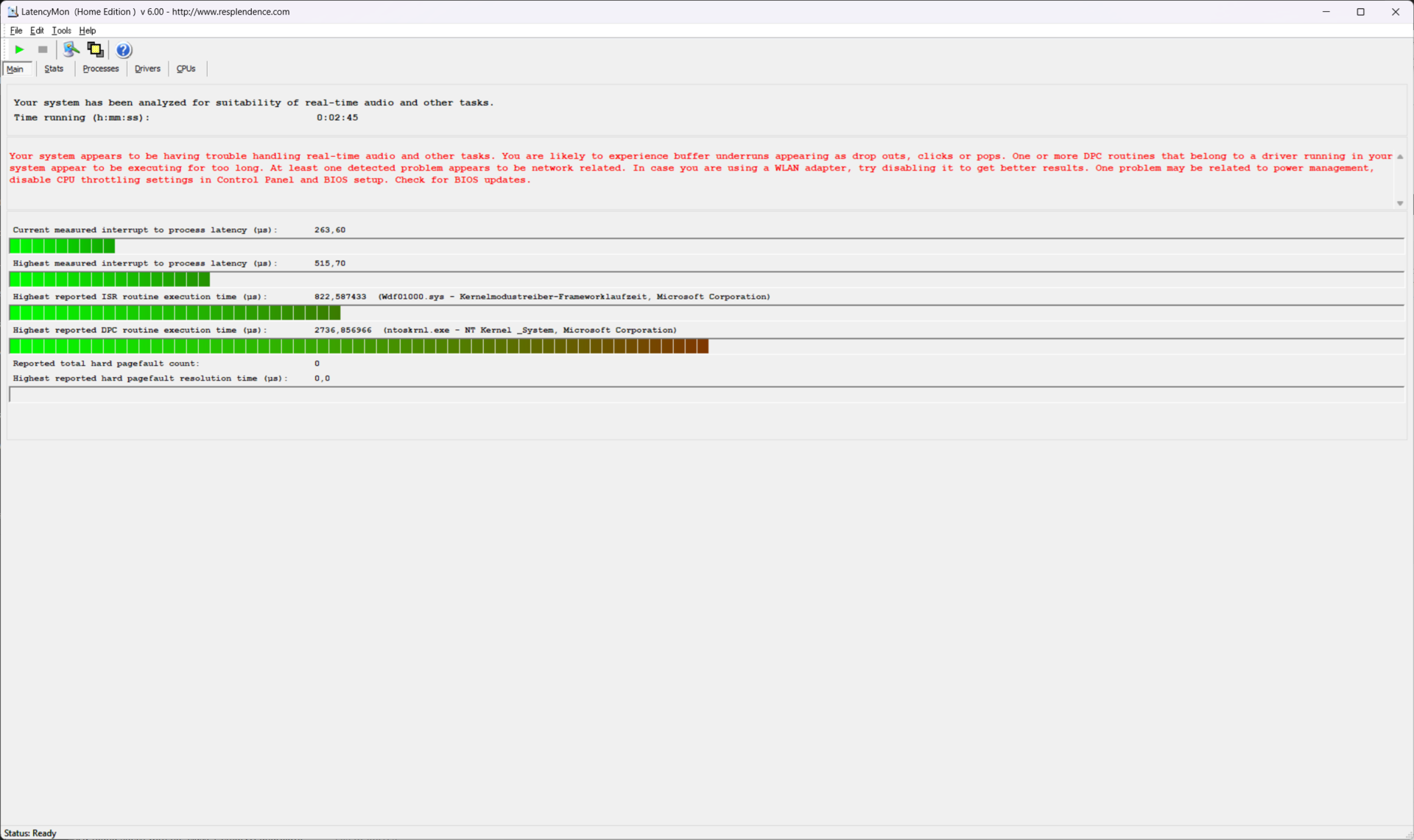Image resolution: width=1414 pixels, height=840 pixels.
Task: Click the LatencyMon title bar app icon
Action: [x=12, y=11]
